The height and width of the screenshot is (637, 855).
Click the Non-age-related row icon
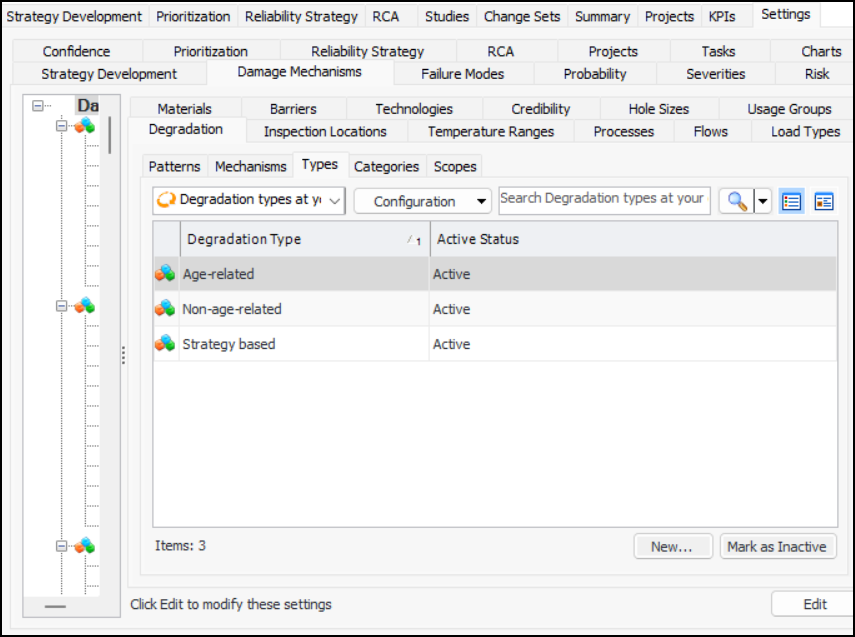coord(165,309)
